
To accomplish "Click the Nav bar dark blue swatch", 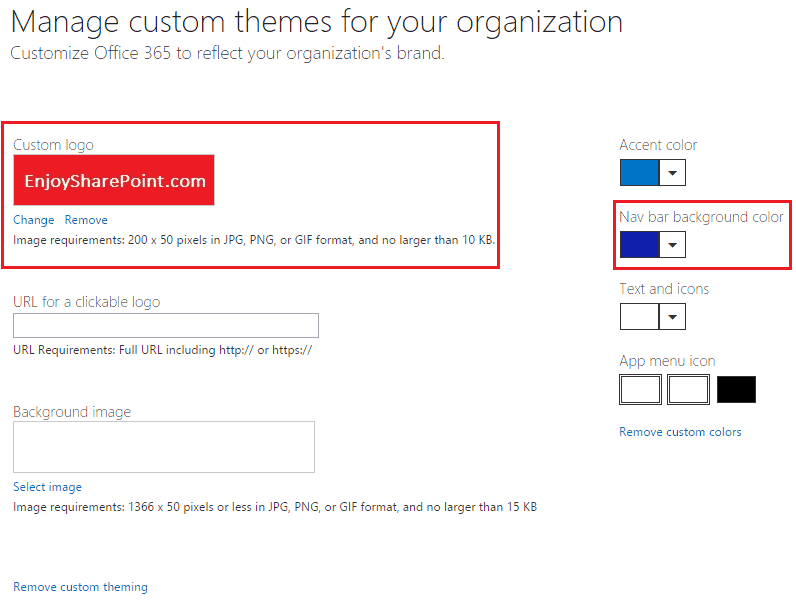I will [640, 245].
